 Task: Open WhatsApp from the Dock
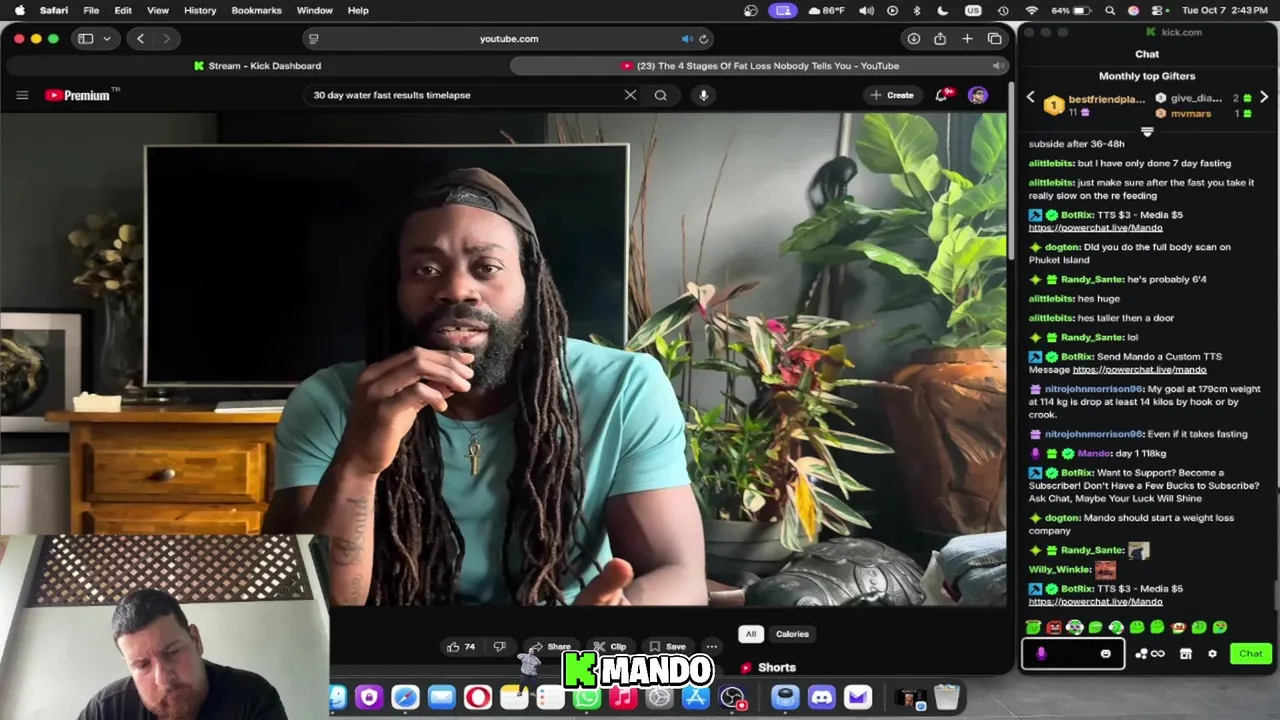(587, 697)
